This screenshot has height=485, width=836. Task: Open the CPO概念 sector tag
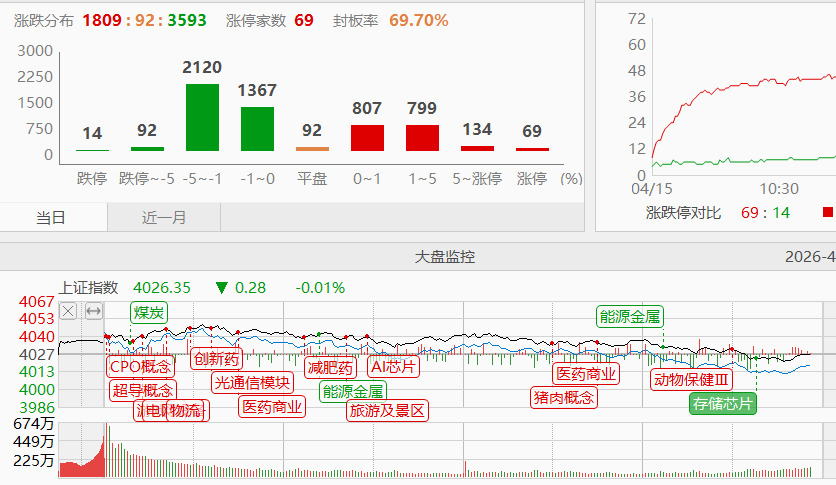pos(140,367)
